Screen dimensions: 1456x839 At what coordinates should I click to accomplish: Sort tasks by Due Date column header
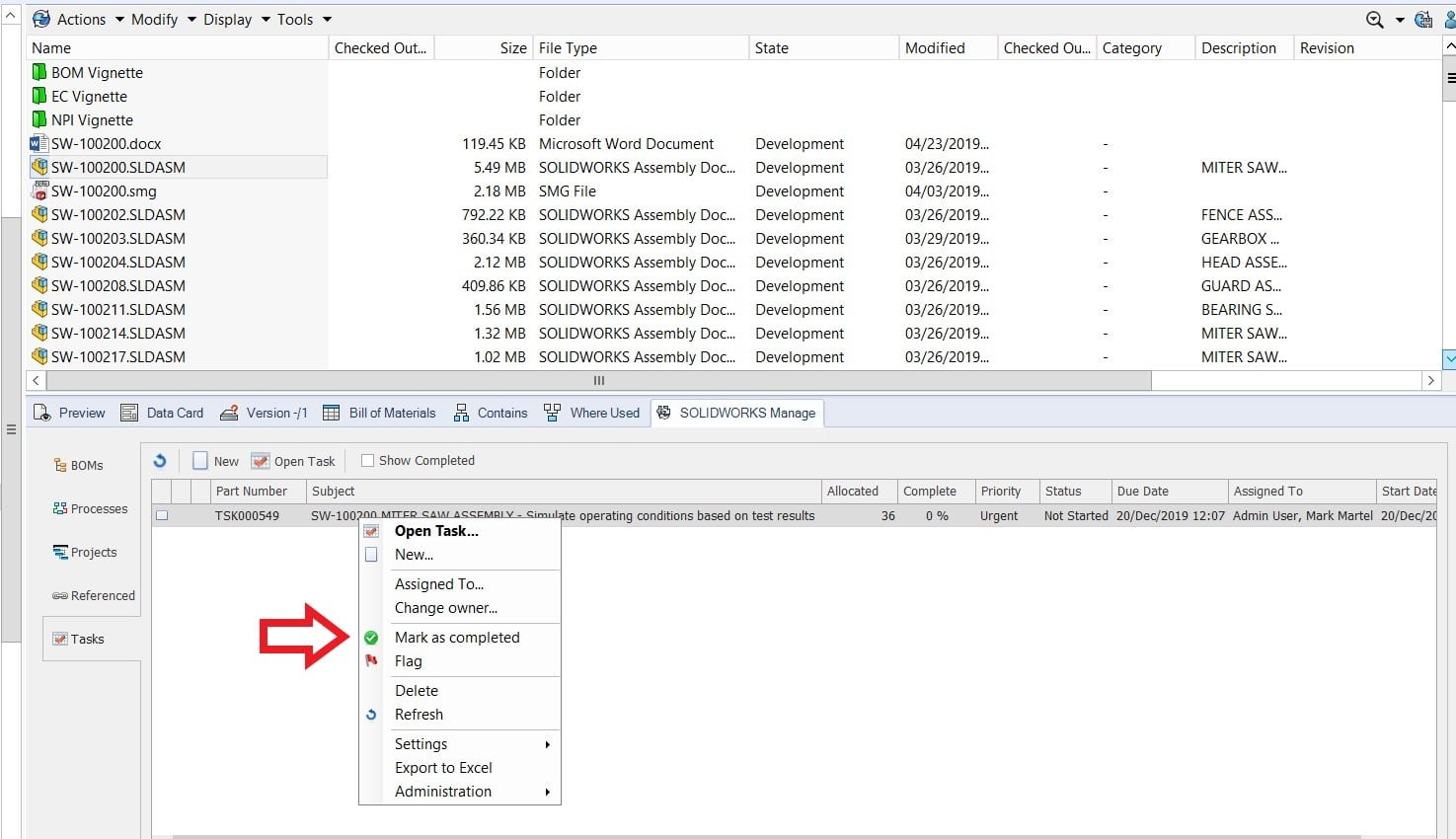[x=1168, y=491]
